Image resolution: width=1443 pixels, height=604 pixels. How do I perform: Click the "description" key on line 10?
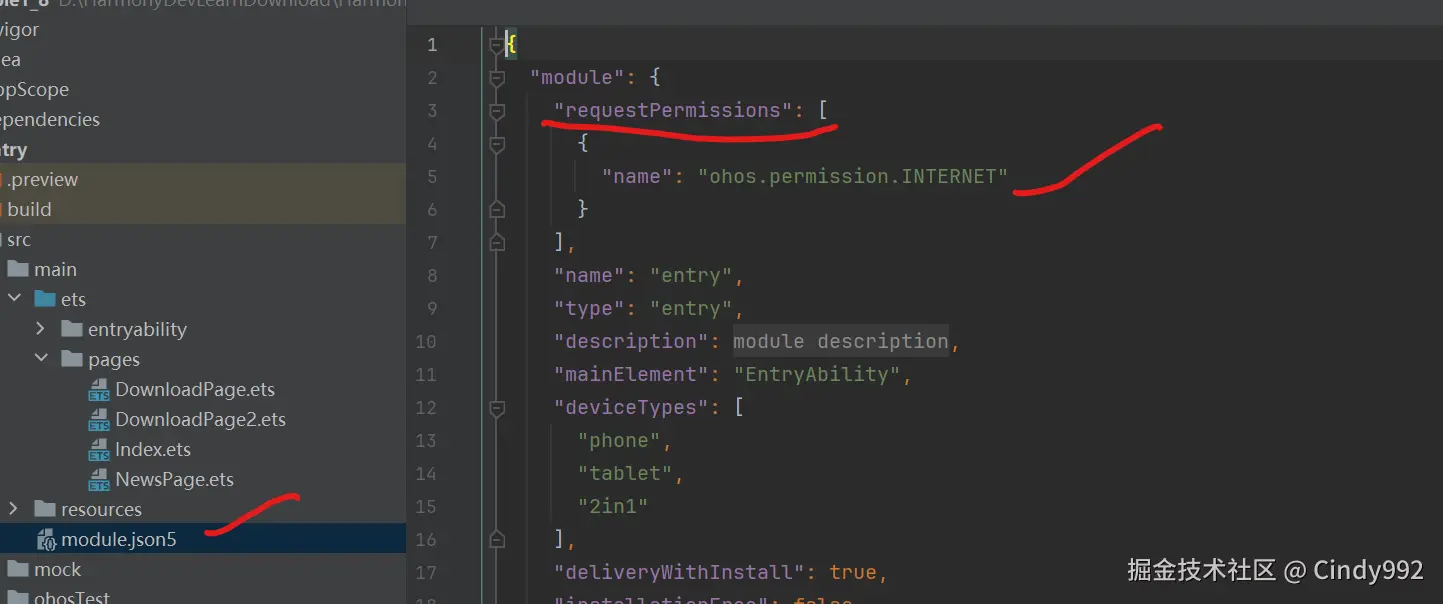(632, 342)
